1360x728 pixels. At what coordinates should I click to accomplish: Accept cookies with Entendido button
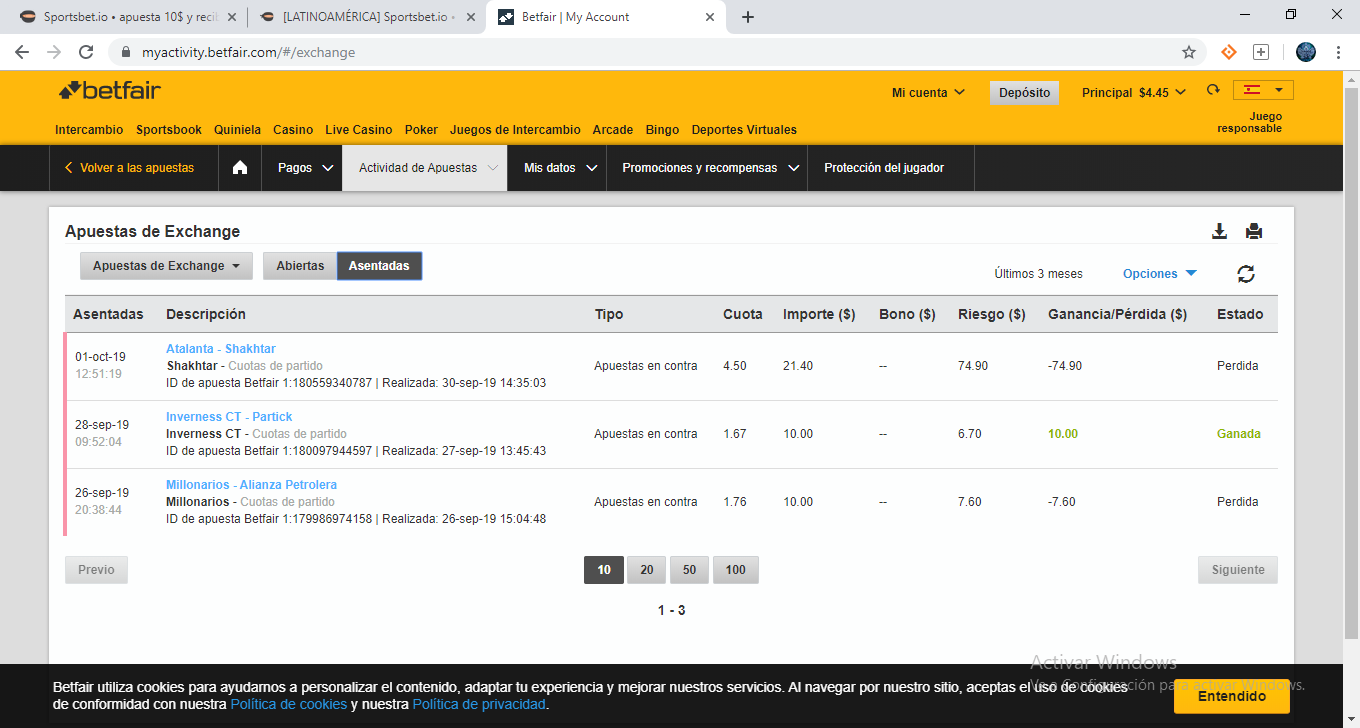coord(1232,696)
